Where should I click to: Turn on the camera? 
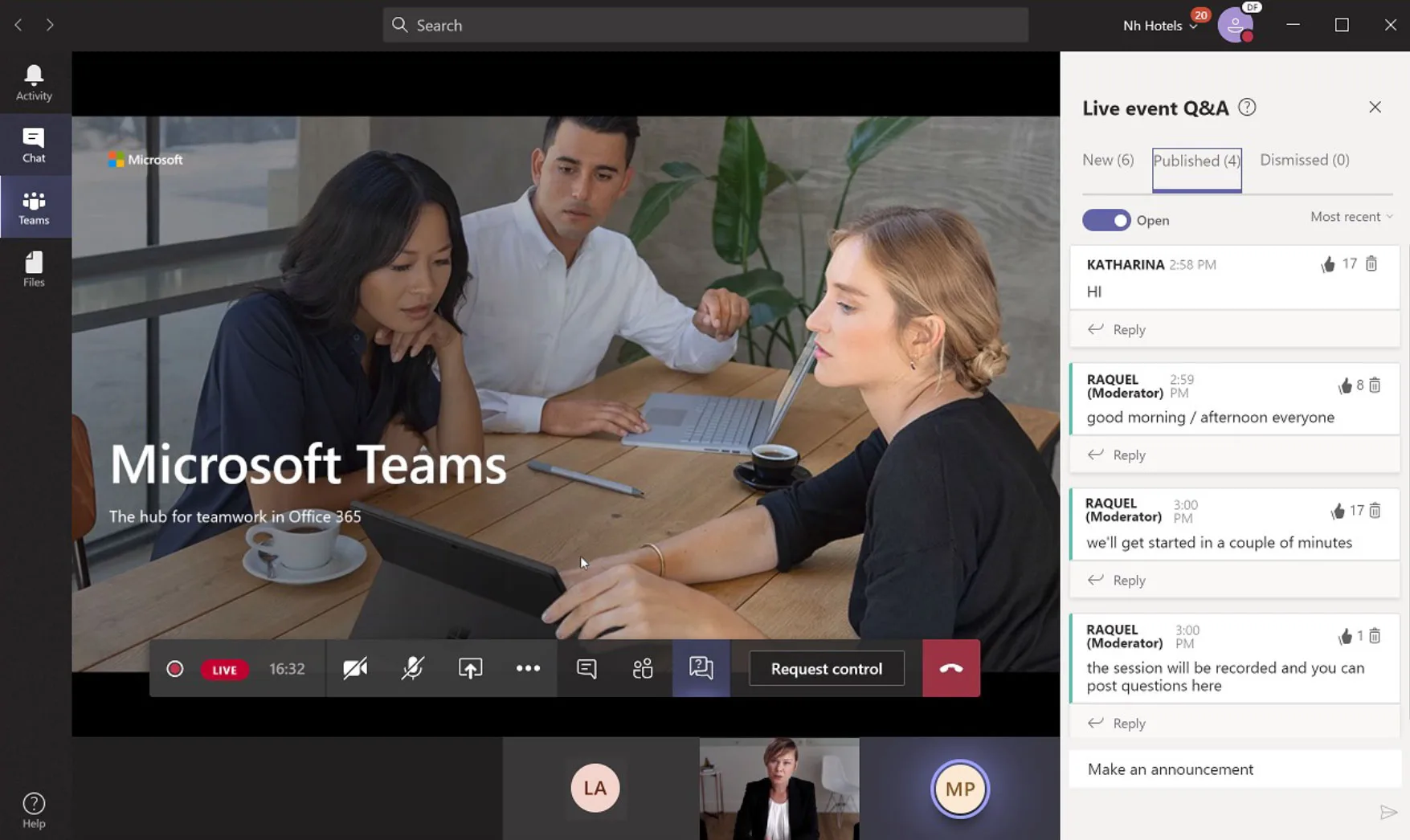(x=355, y=668)
